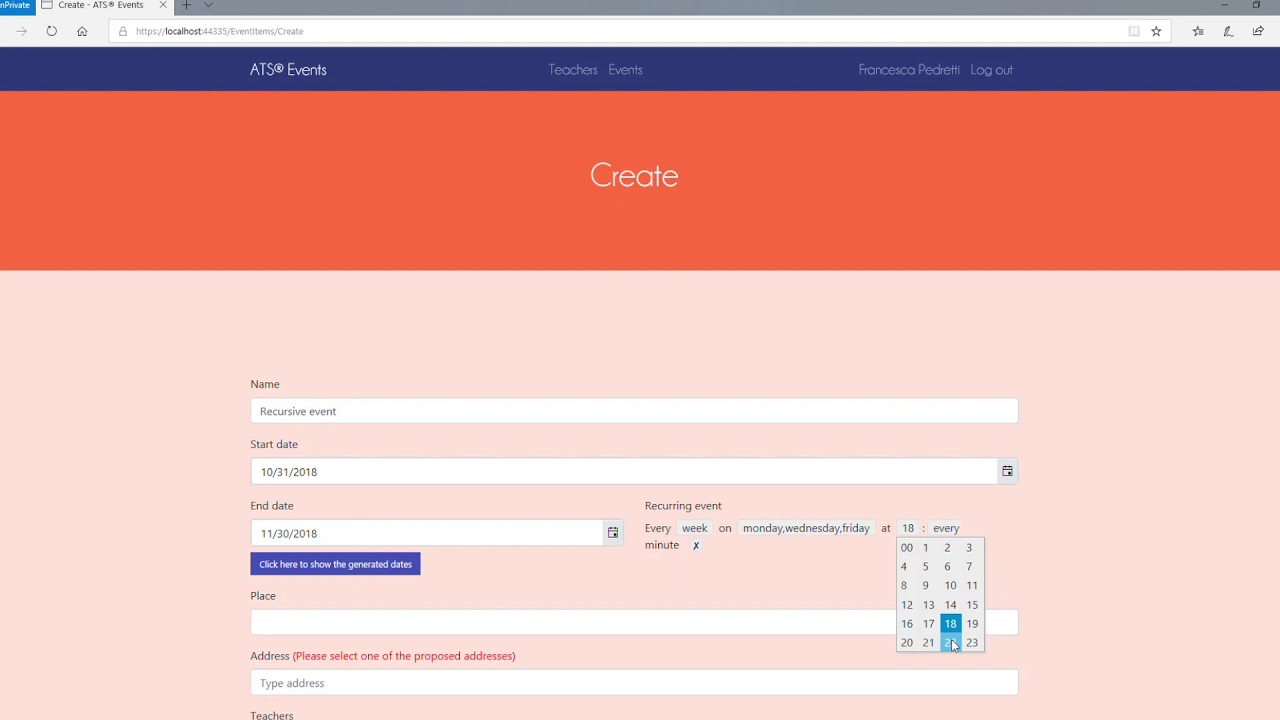The image size is (1280, 720).
Task: Click the browser refresh icon
Action: [x=51, y=31]
